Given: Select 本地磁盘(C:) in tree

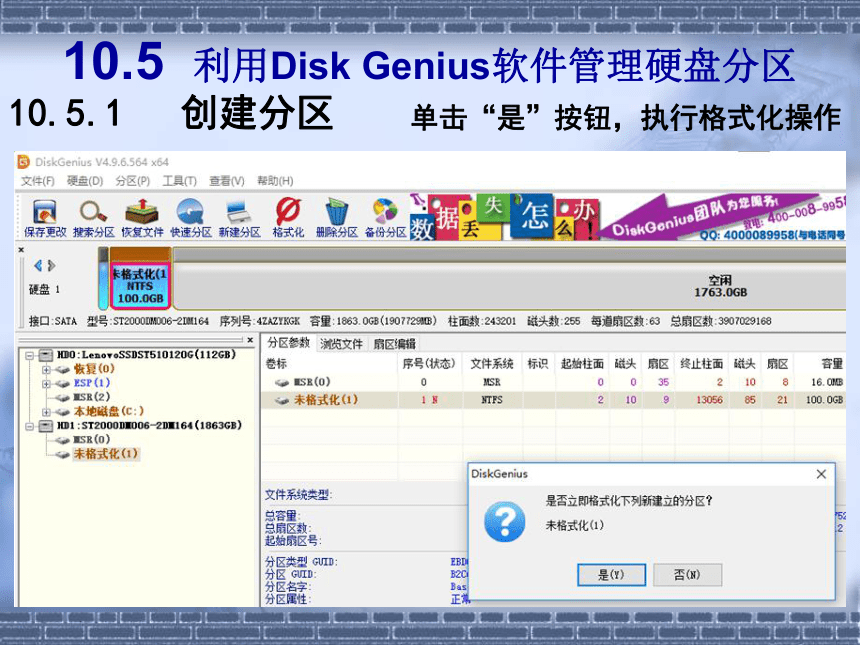Looking at the screenshot, I should click(x=109, y=411).
